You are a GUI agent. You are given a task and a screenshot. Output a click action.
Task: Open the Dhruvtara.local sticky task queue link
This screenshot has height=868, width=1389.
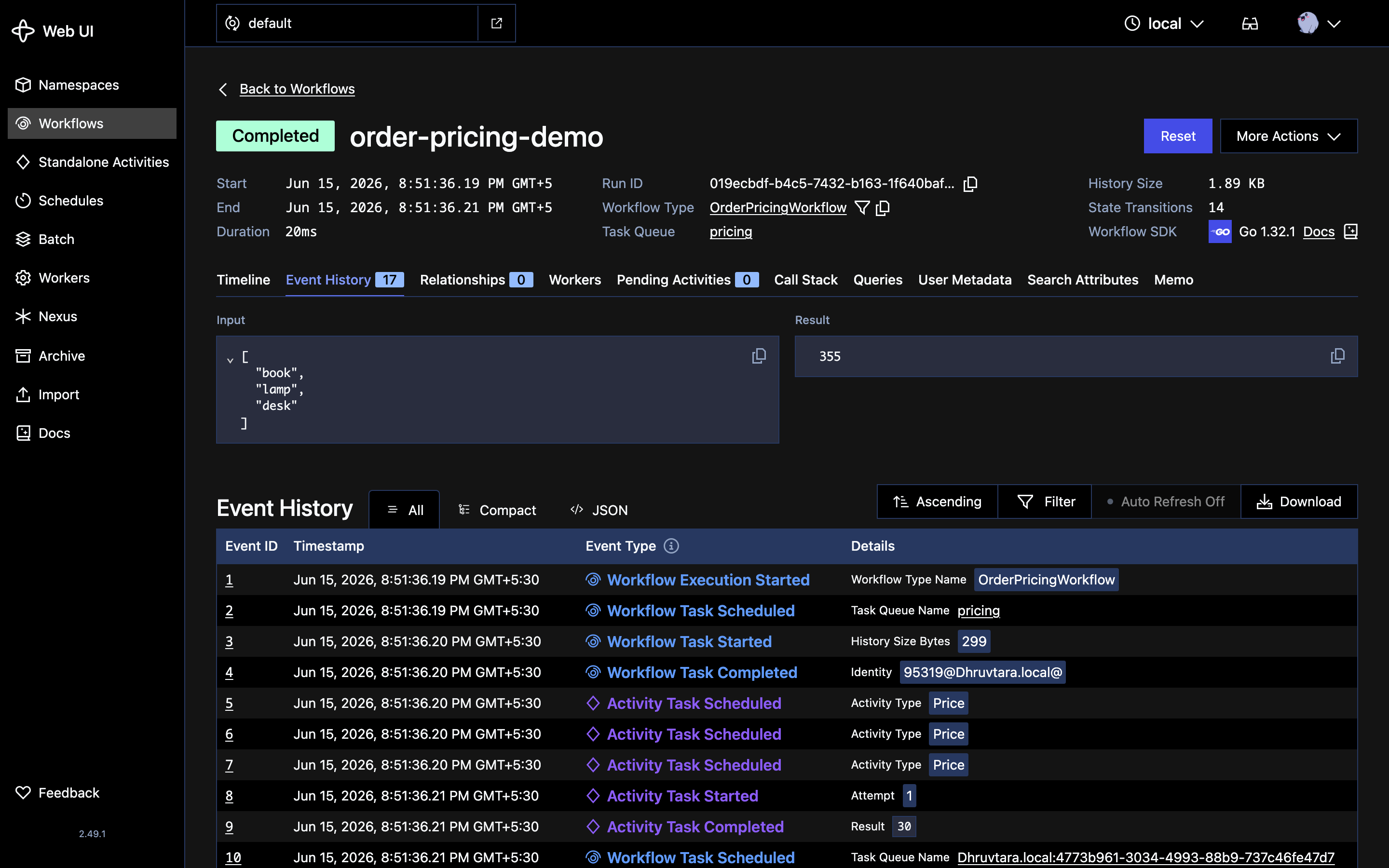[x=1145, y=857]
